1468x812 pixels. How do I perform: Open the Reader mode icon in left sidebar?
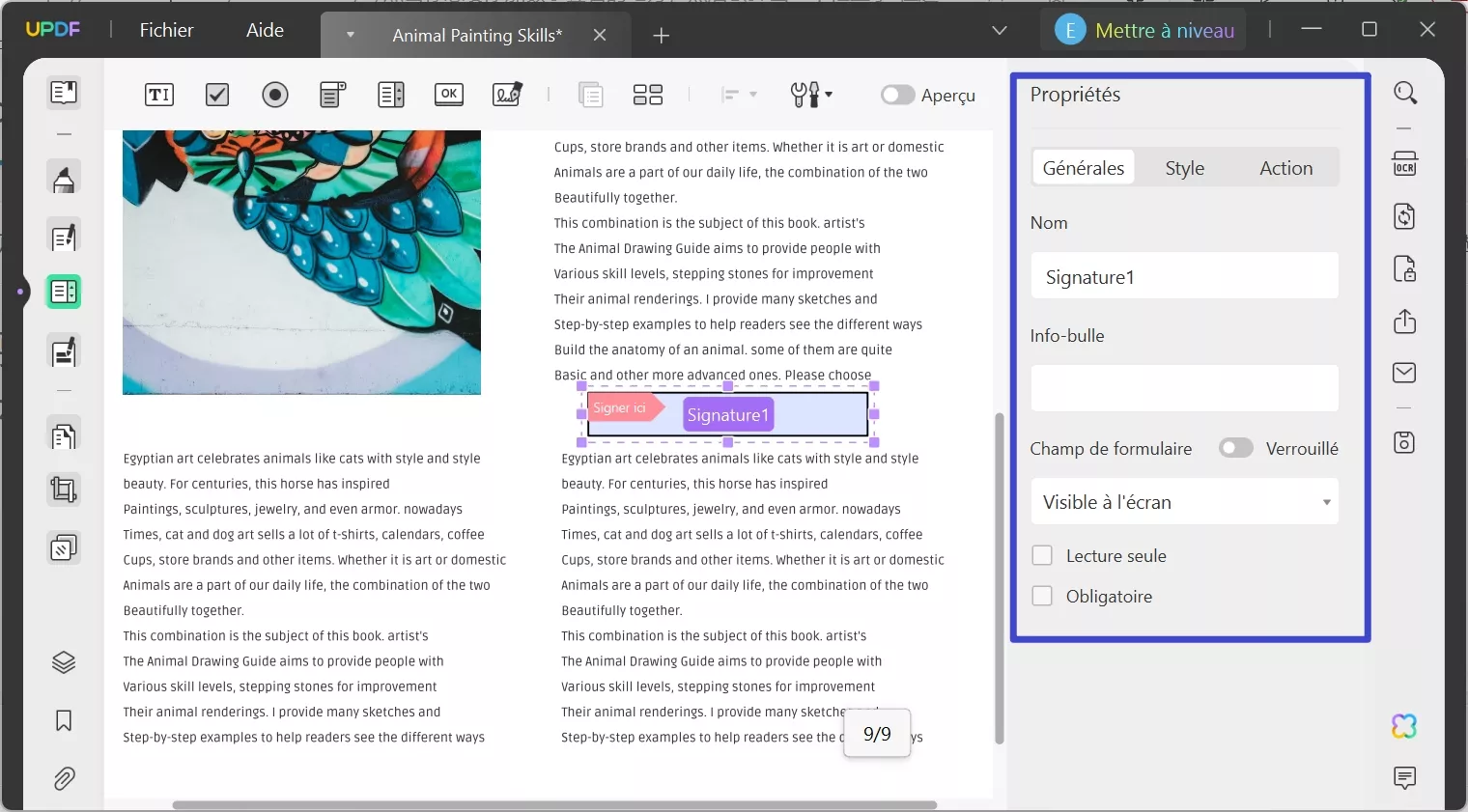pyautogui.click(x=64, y=93)
